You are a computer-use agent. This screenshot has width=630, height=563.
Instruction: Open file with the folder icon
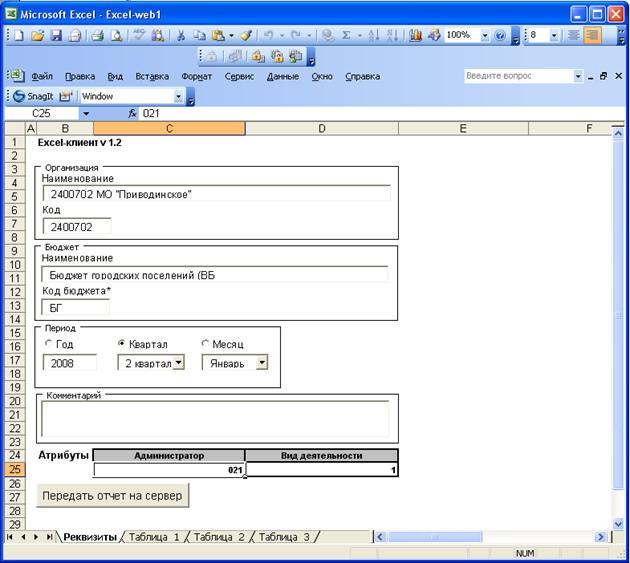pyautogui.click(x=38, y=35)
